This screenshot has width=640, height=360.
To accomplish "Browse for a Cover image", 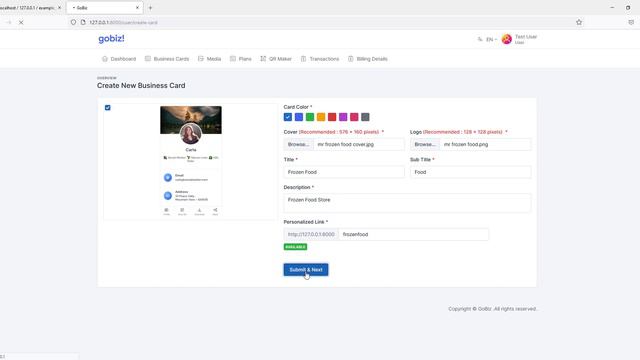I will pyautogui.click(x=298, y=144).
